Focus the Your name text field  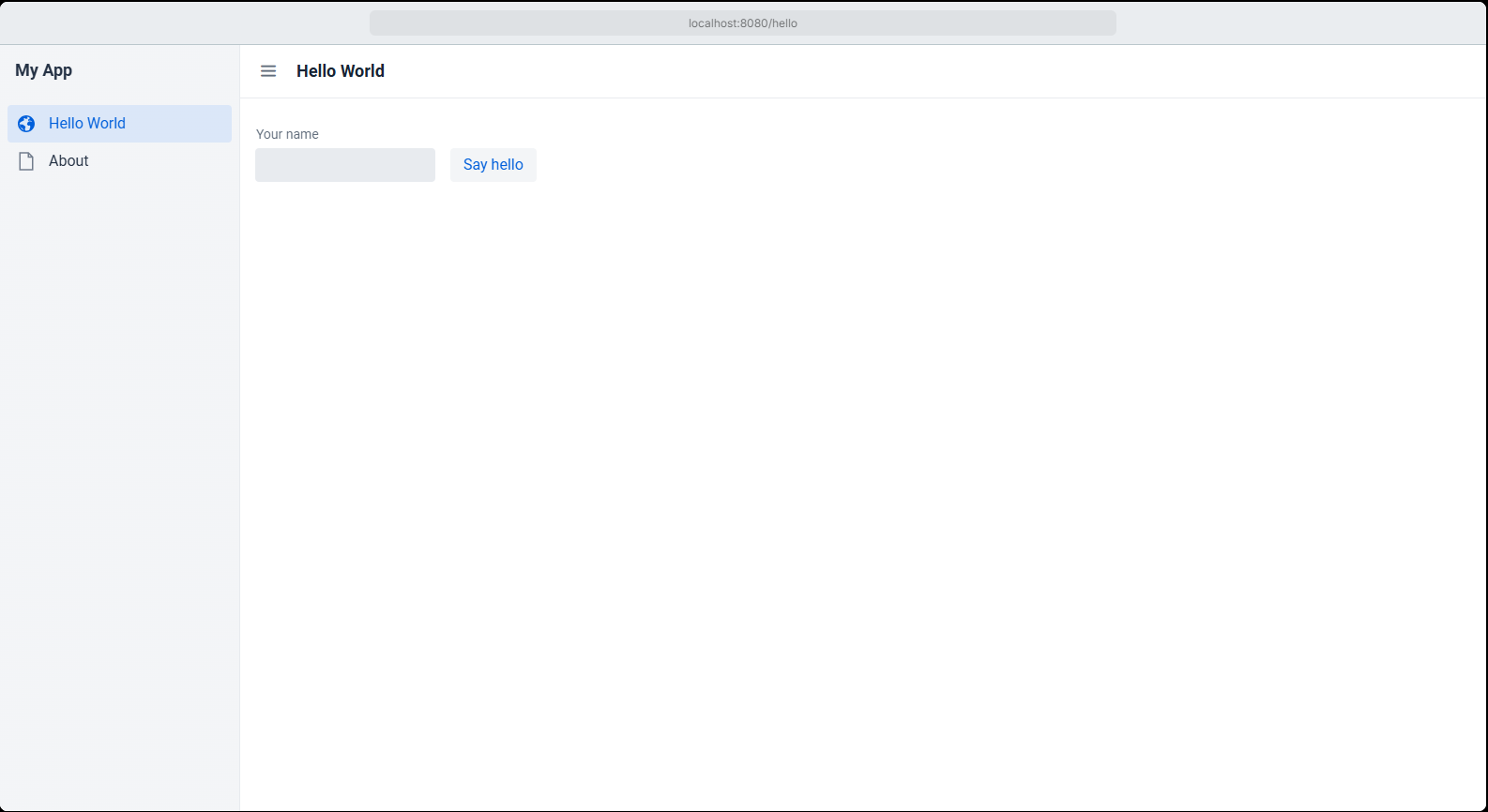point(345,165)
